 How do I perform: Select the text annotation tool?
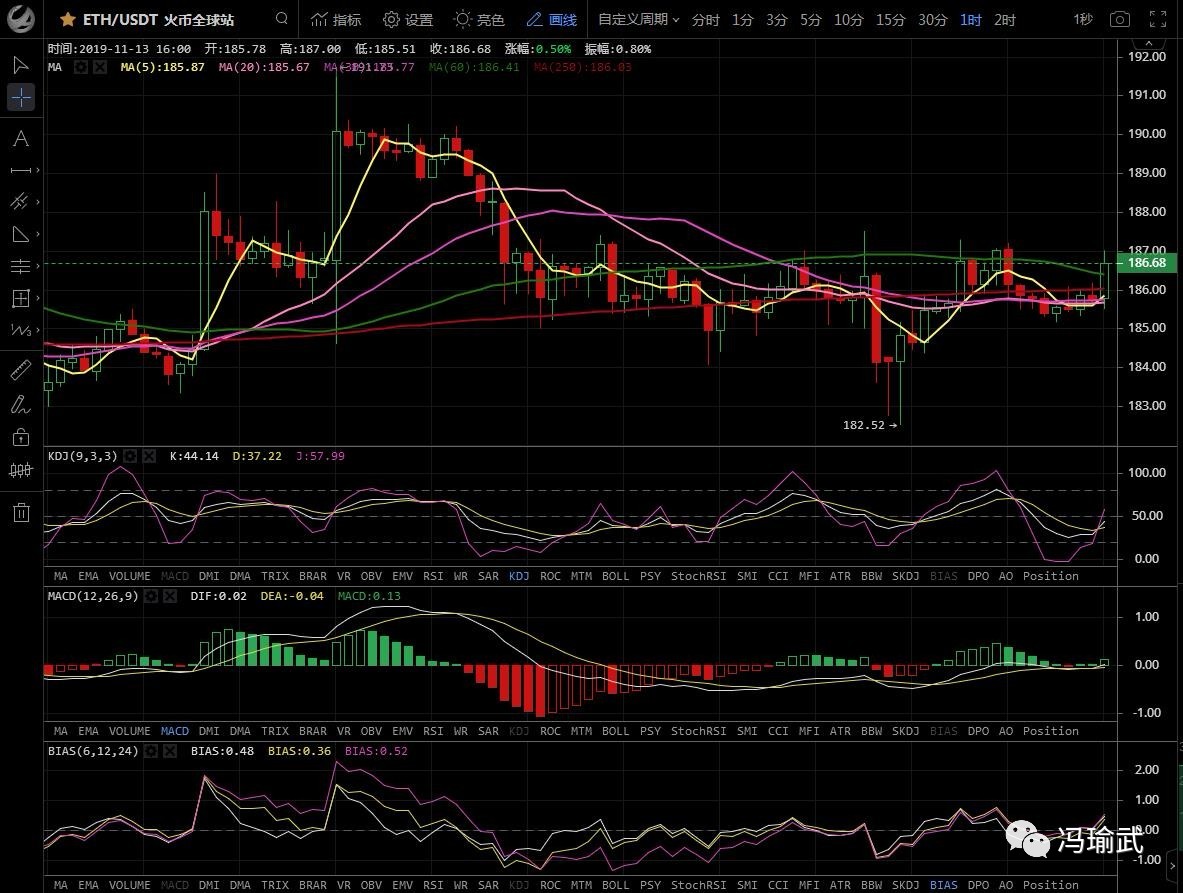[20, 138]
